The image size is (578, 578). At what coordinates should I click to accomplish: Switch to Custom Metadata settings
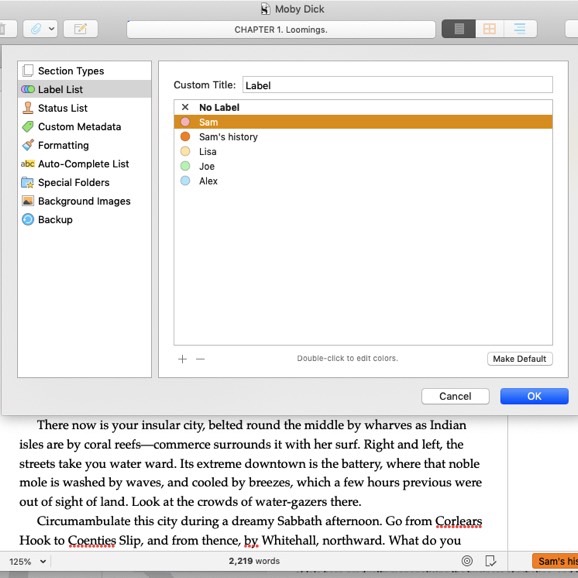pos(84,126)
